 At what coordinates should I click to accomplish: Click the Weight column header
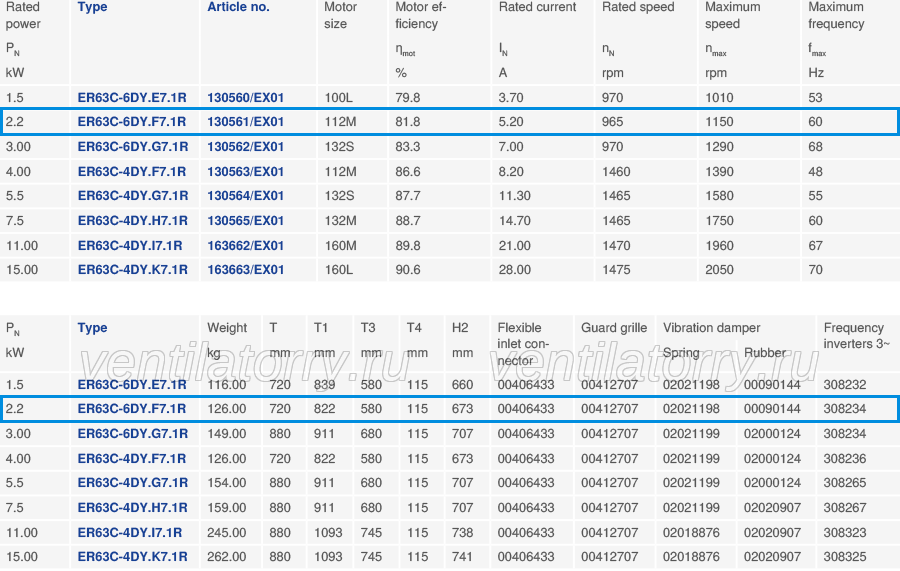pyautogui.click(x=227, y=328)
